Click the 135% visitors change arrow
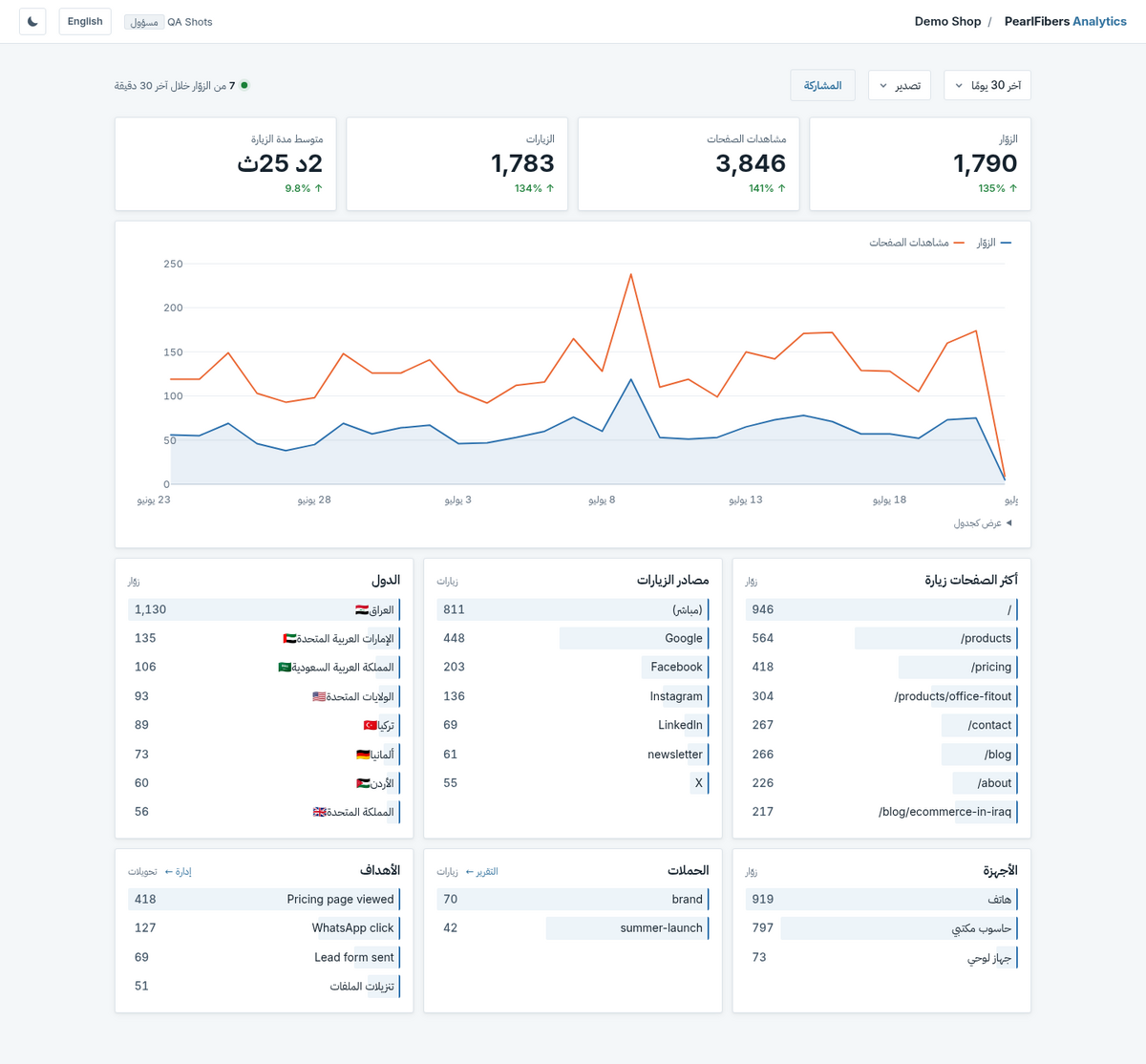1146x1064 pixels. click(x=1013, y=188)
